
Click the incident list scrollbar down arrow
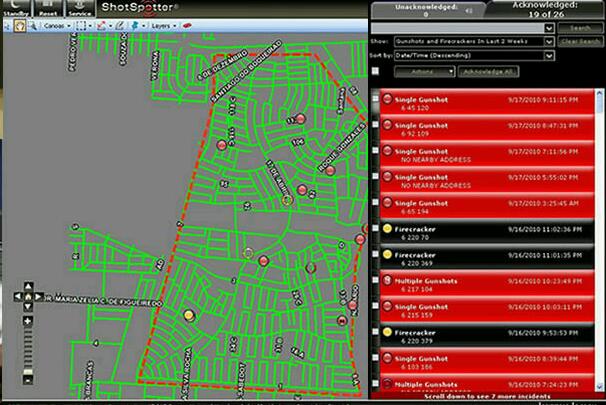600,386
